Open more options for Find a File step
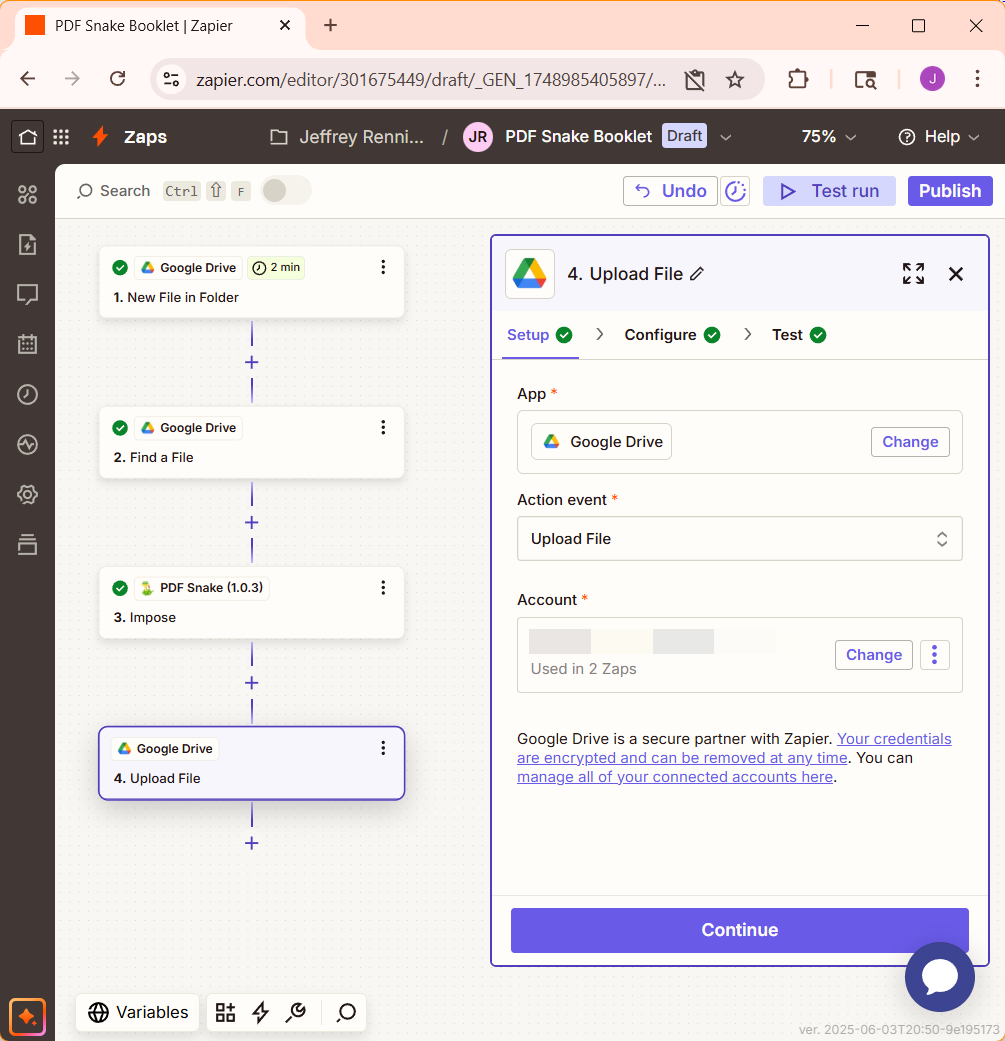The image size is (1005, 1041). coord(383,428)
